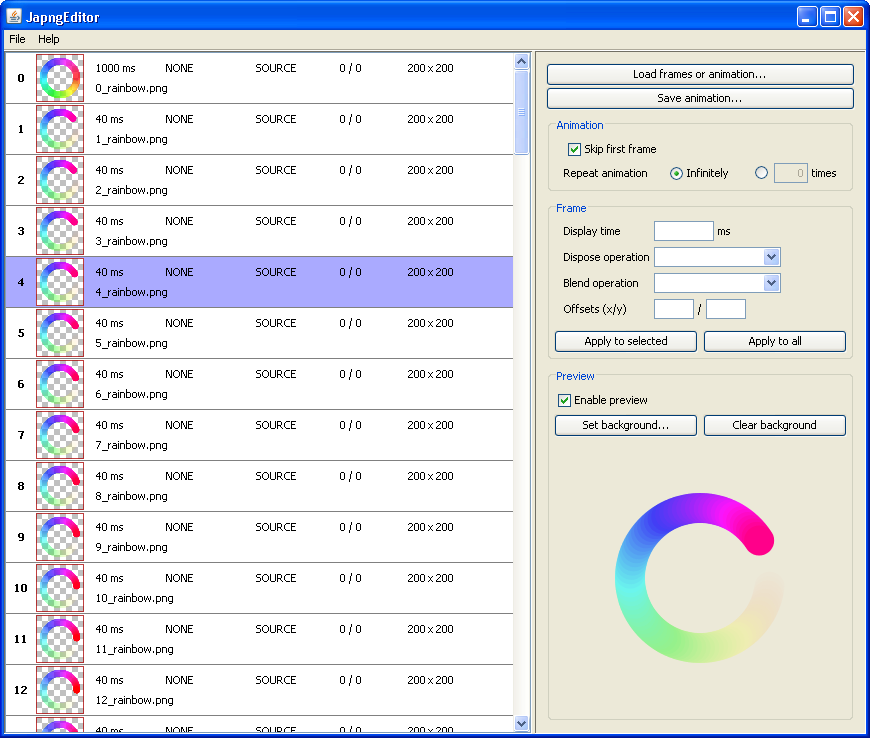Click the 9_rainbow.png file name

coord(131,548)
